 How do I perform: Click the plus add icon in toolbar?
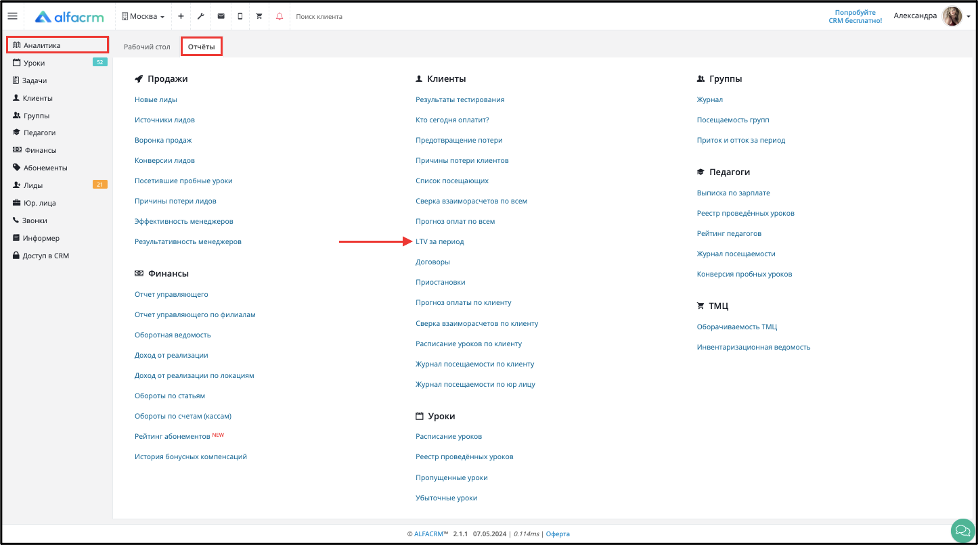coord(180,16)
